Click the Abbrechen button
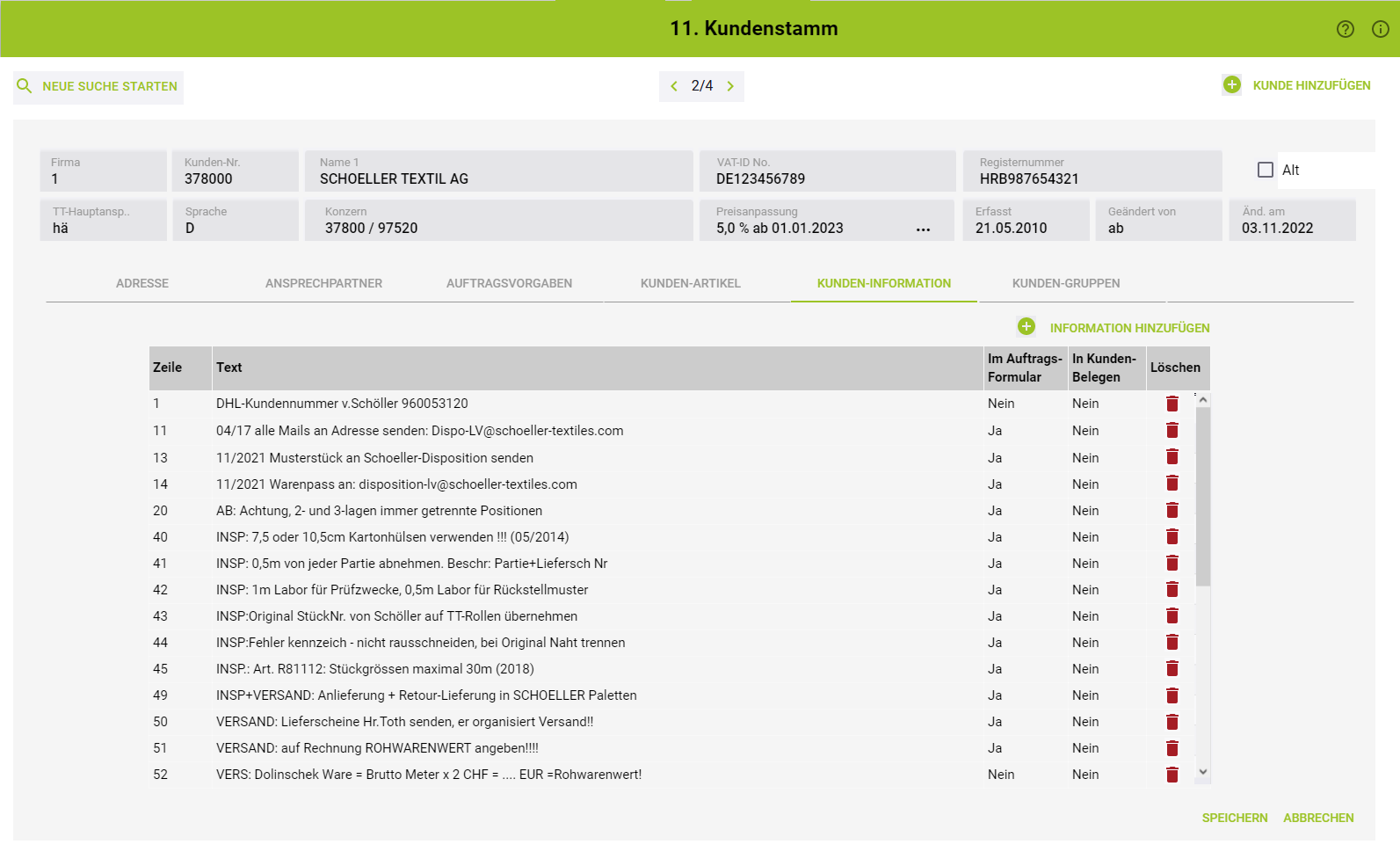The height and width of the screenshot is (859, 1400). click(1317, 818)
